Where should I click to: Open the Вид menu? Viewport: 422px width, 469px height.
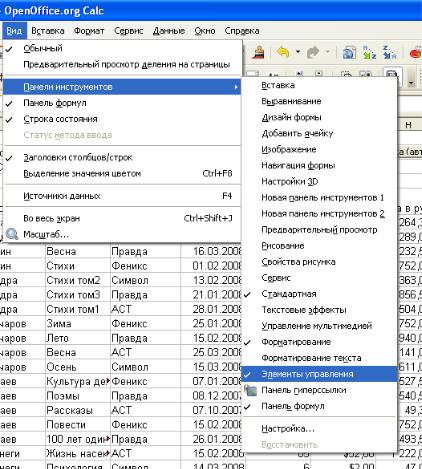[x=14, y=31]
